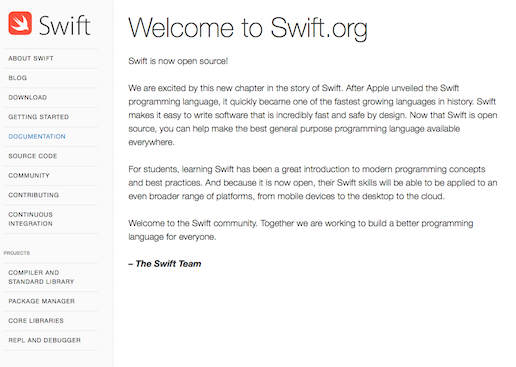Click the paragraph about students learning Swift
This screenshot has width=516, height=367.
(x=313, y=183)
